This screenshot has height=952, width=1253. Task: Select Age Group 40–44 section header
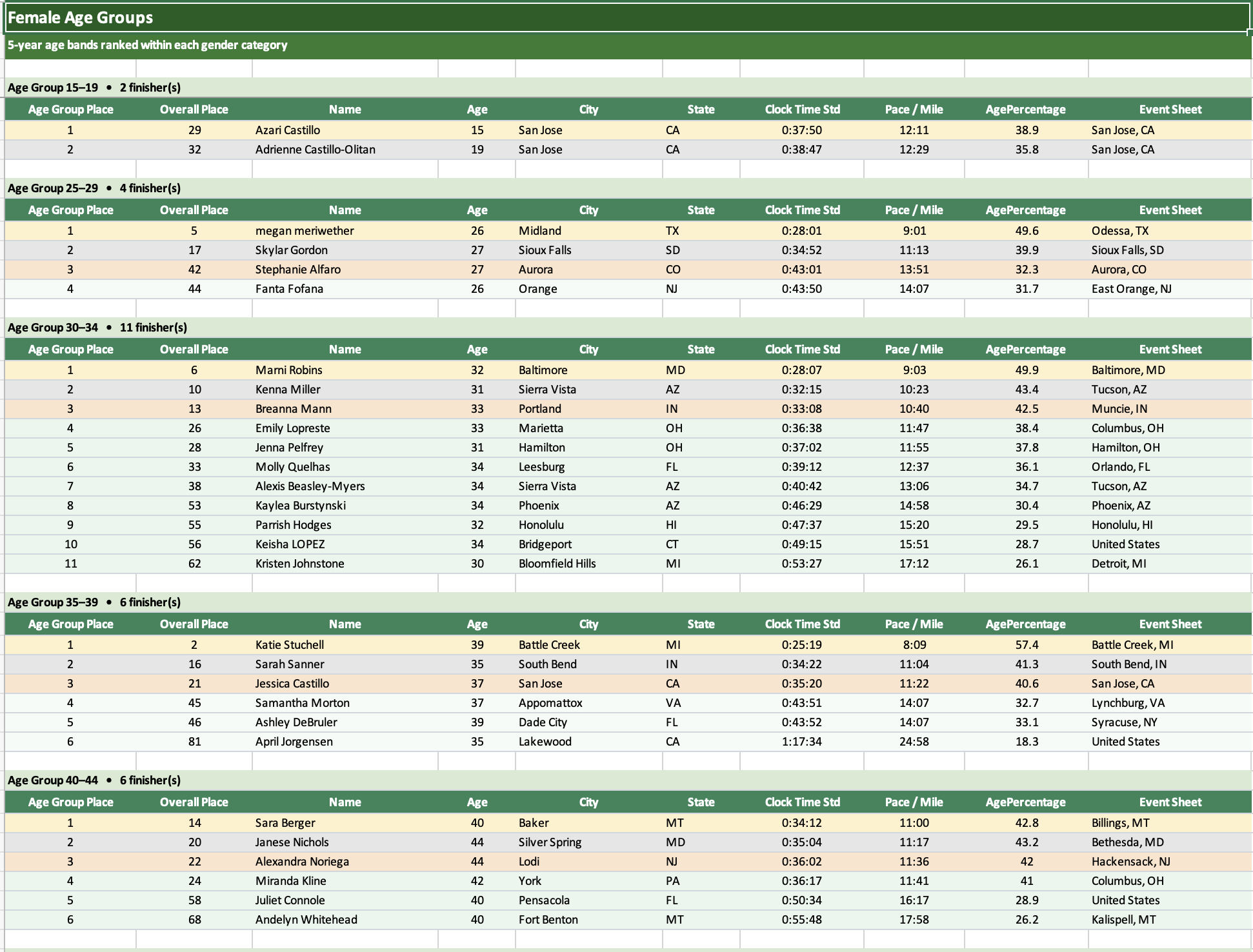pyautogui.click(x=94, y=780)
